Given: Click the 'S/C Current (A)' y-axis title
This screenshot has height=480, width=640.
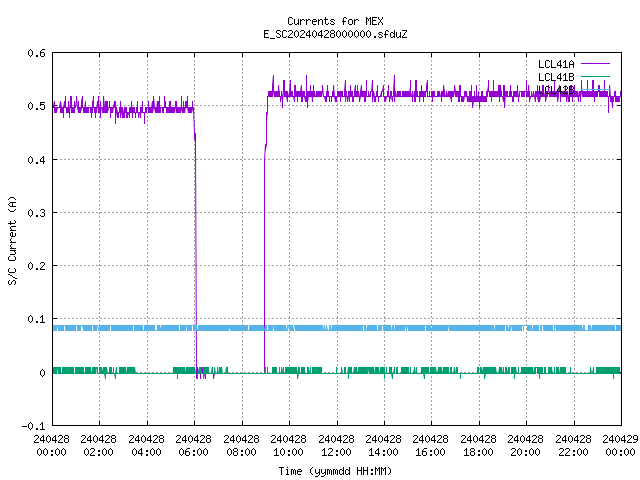Looking at the screenshot, I should [x=13, y=240].
